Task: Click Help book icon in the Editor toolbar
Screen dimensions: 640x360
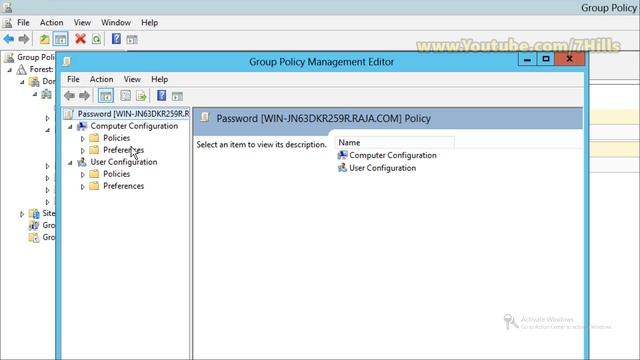Action: (162, 96)
